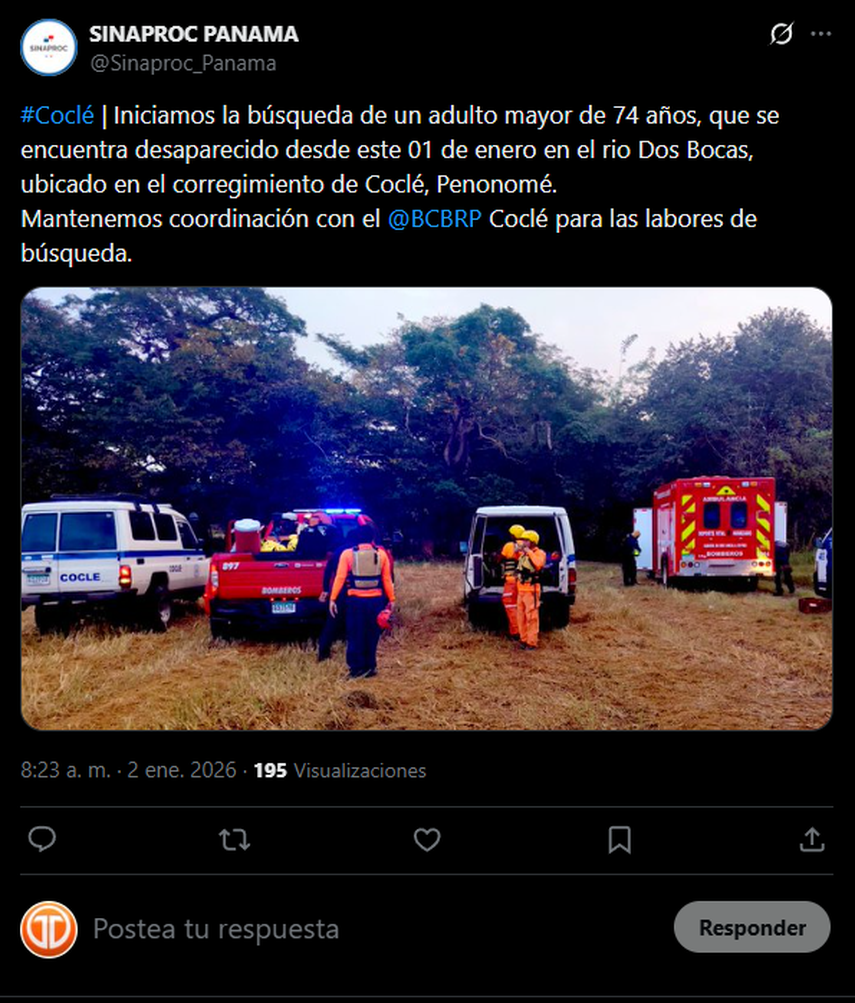Image resolution: width=855 pixels, height=1003 pixels.
Task: Click the reply speech bubble icon
Action: (42, 839)
